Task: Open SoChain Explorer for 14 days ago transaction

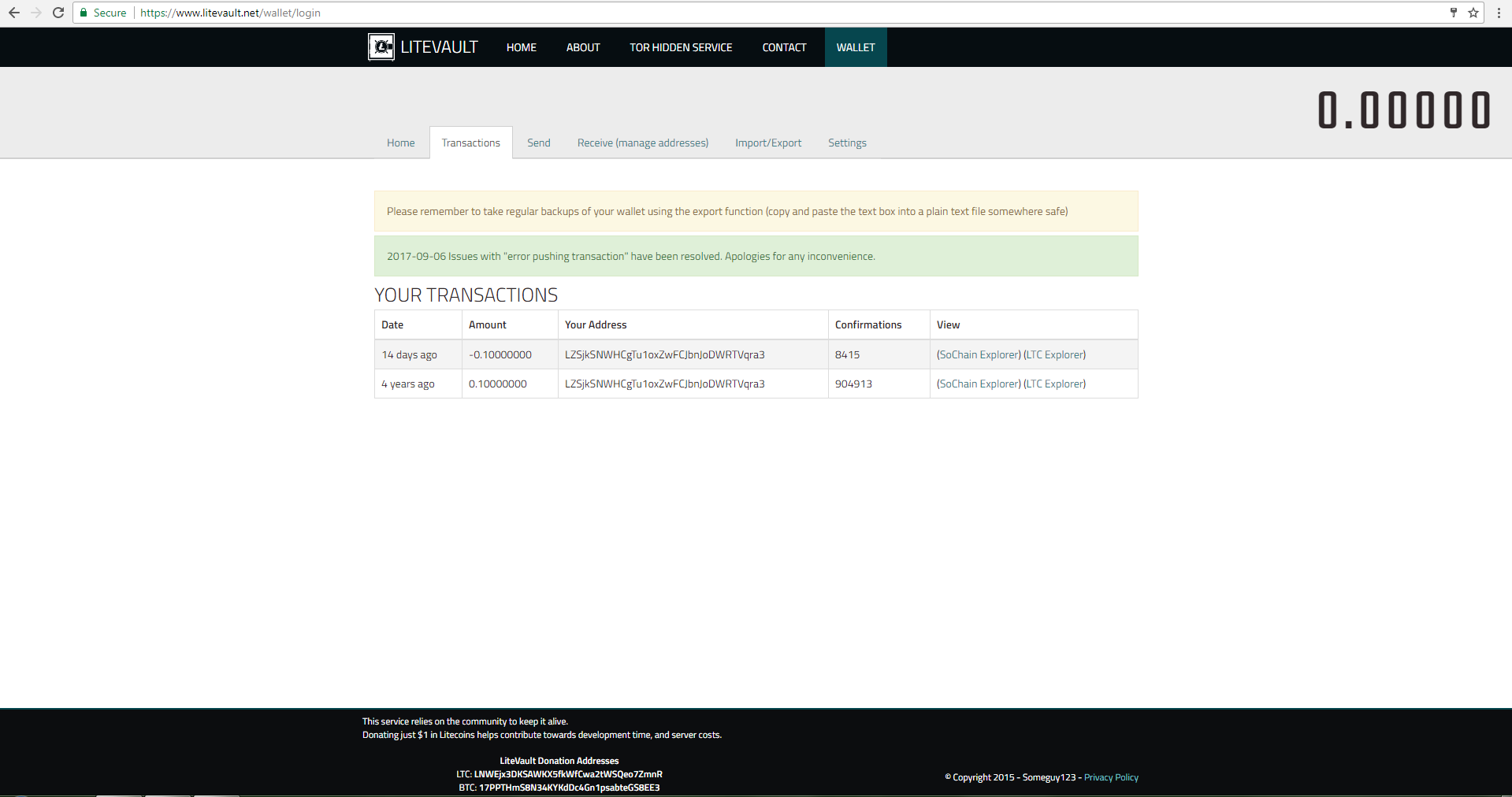Action: pyautogui.click(x=979, y=355)
